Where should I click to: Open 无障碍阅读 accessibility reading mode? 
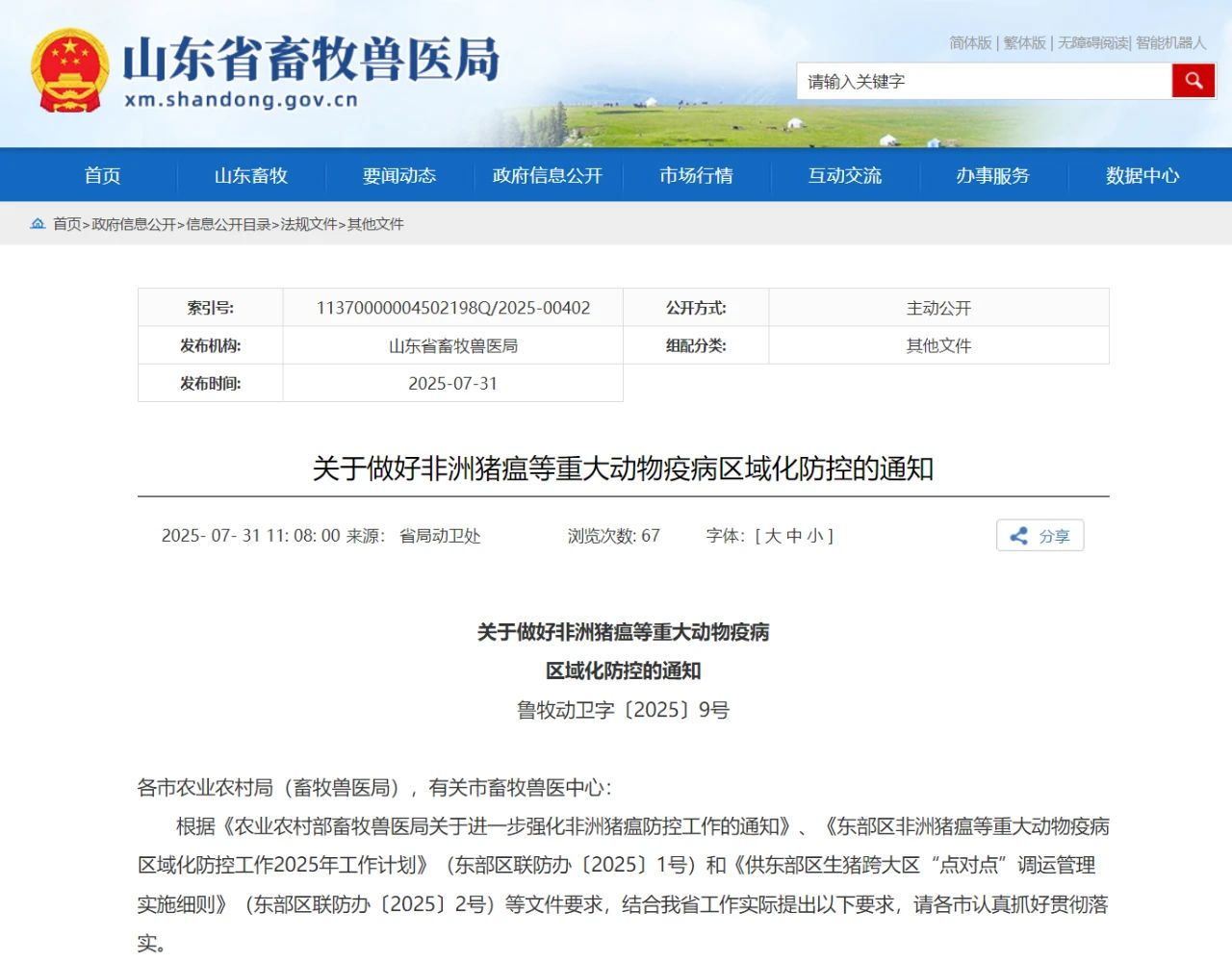click(x=1093, y=42)
